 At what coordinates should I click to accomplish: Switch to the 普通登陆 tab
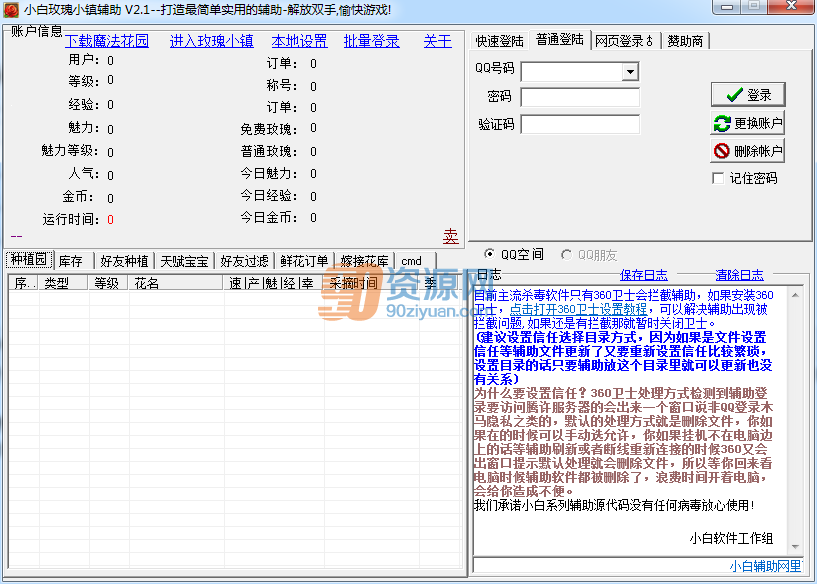tap(560, 40)
